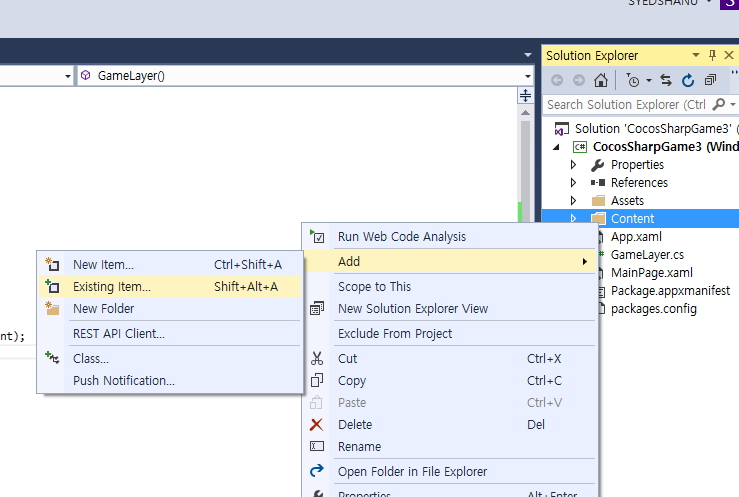Select New Folder in the submenu
Viewport: 739px width, 497px height.
(x=103, y=308)
